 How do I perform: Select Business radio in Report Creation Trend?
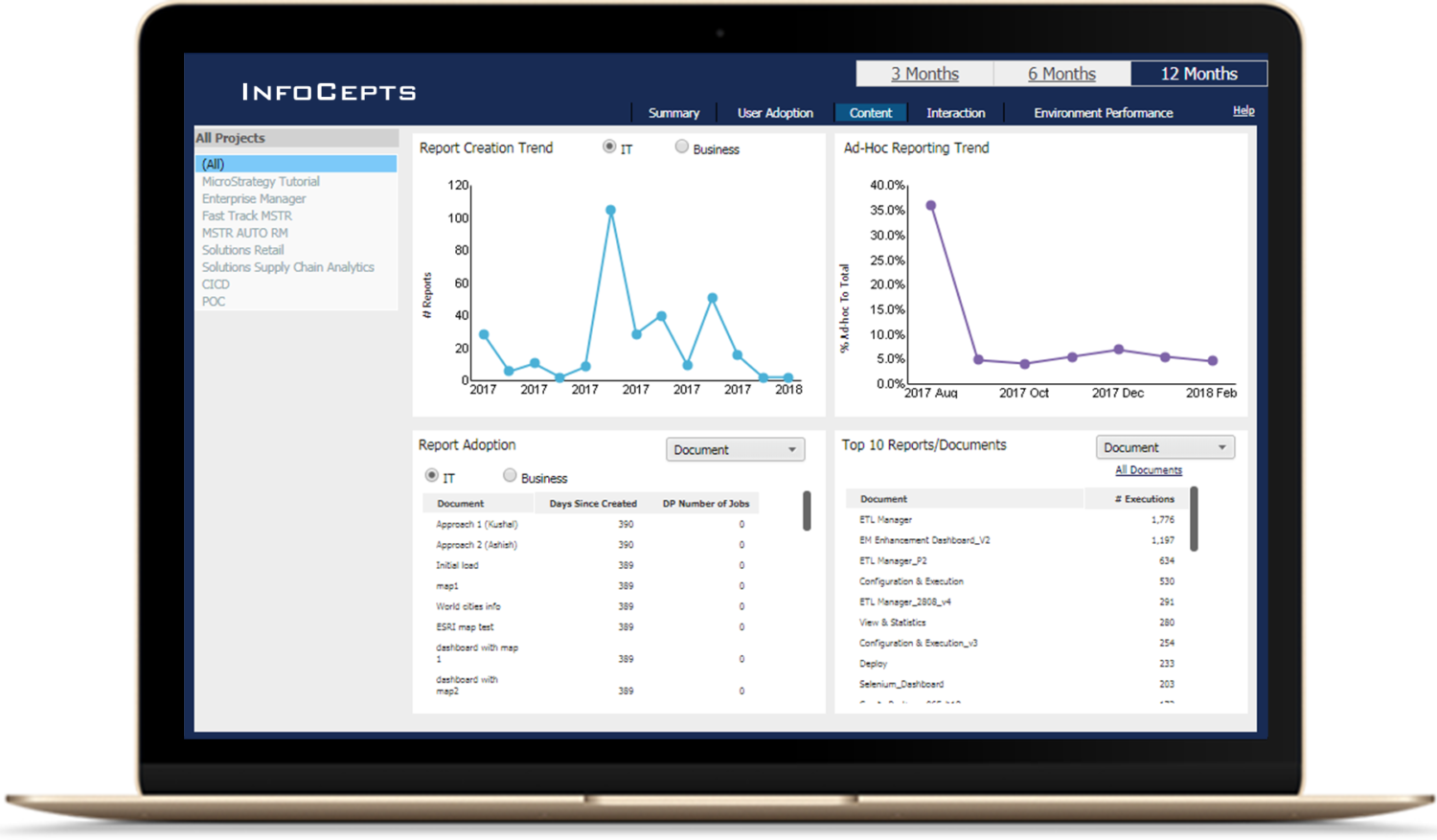682,147
